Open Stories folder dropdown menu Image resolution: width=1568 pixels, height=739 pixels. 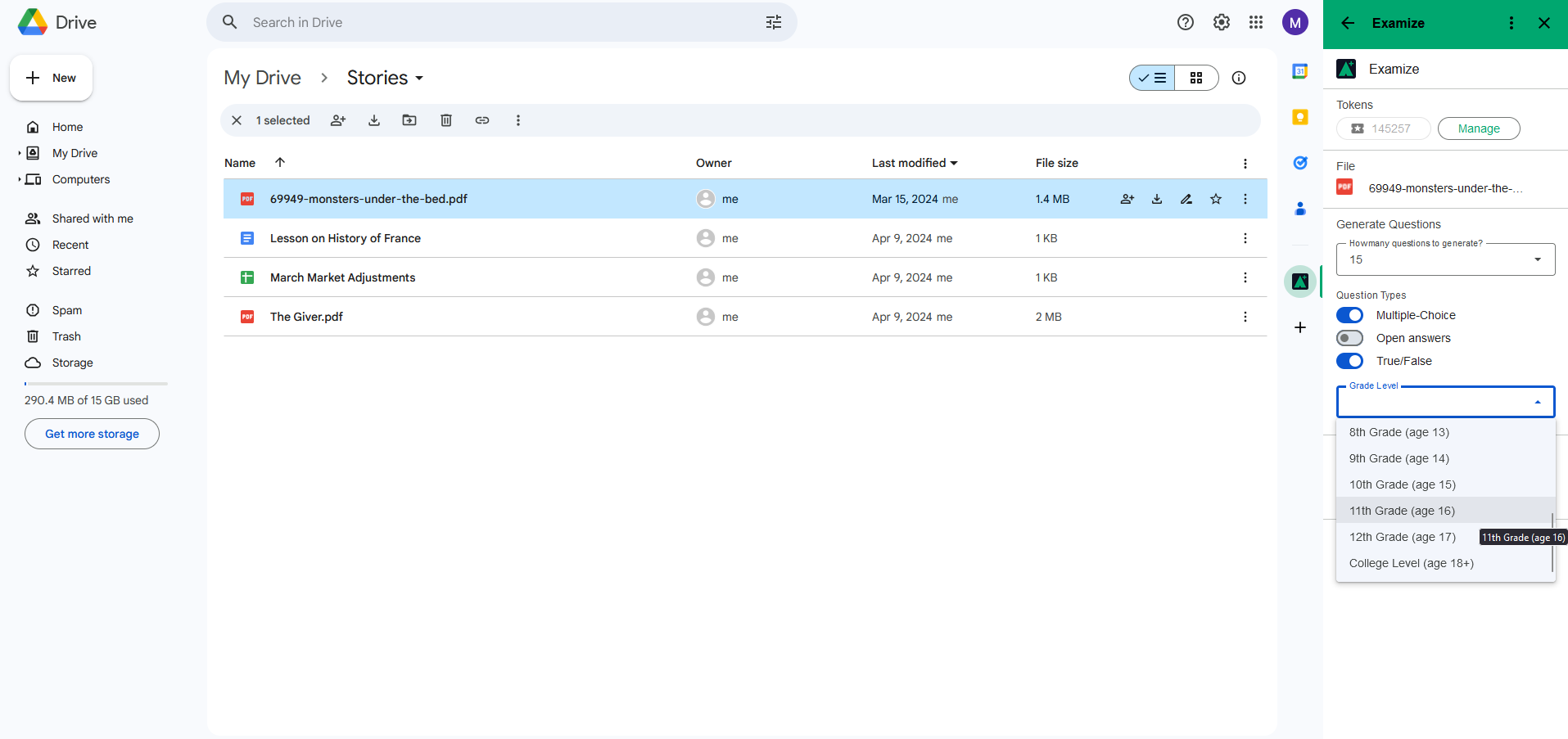click(x=386, y=78)
